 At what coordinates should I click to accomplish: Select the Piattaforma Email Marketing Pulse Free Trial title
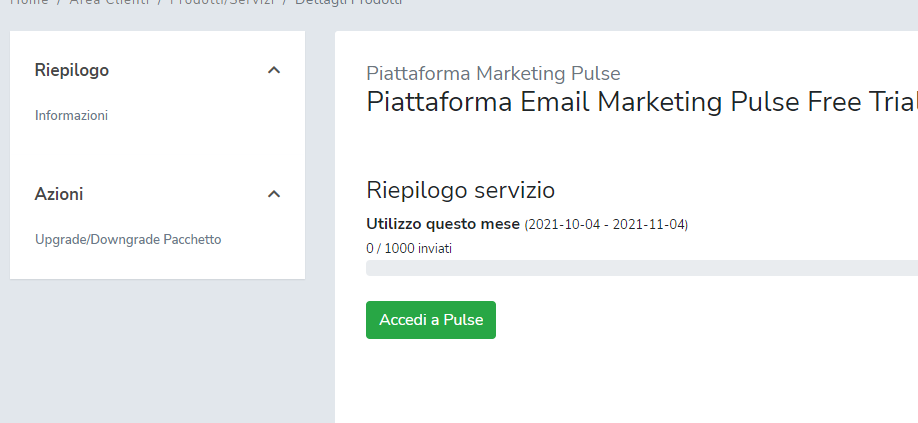point(642,102)
